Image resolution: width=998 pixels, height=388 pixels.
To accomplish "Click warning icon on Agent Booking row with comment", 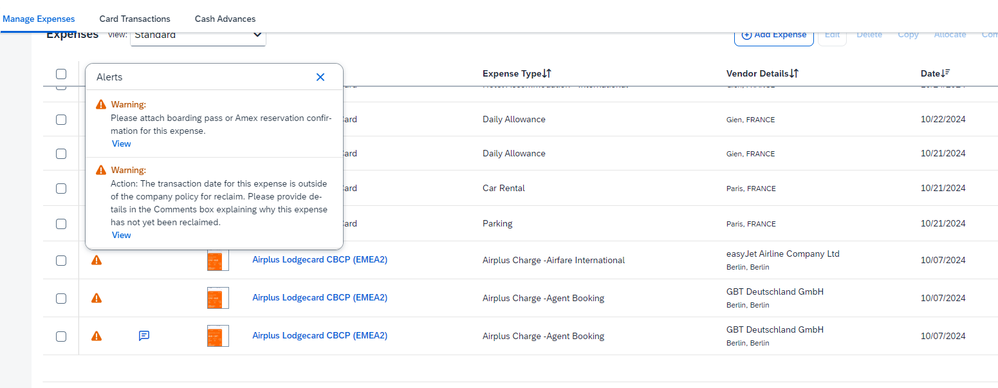I will pyautogui.click(x=96, y=336).
